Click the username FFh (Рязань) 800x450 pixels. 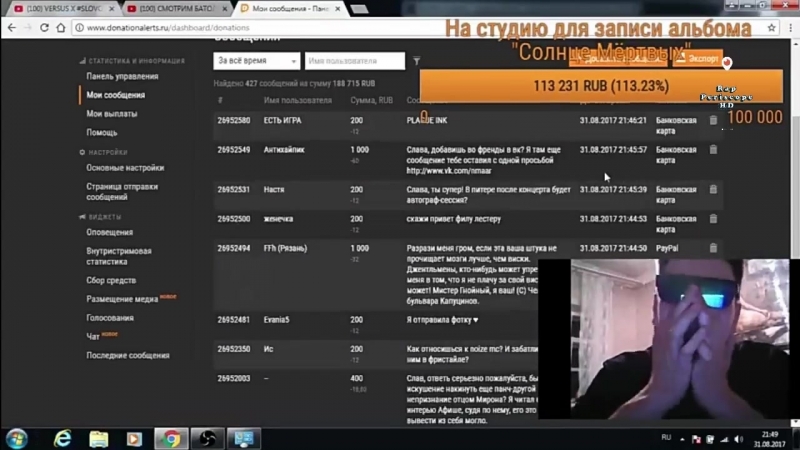(285, 248)
